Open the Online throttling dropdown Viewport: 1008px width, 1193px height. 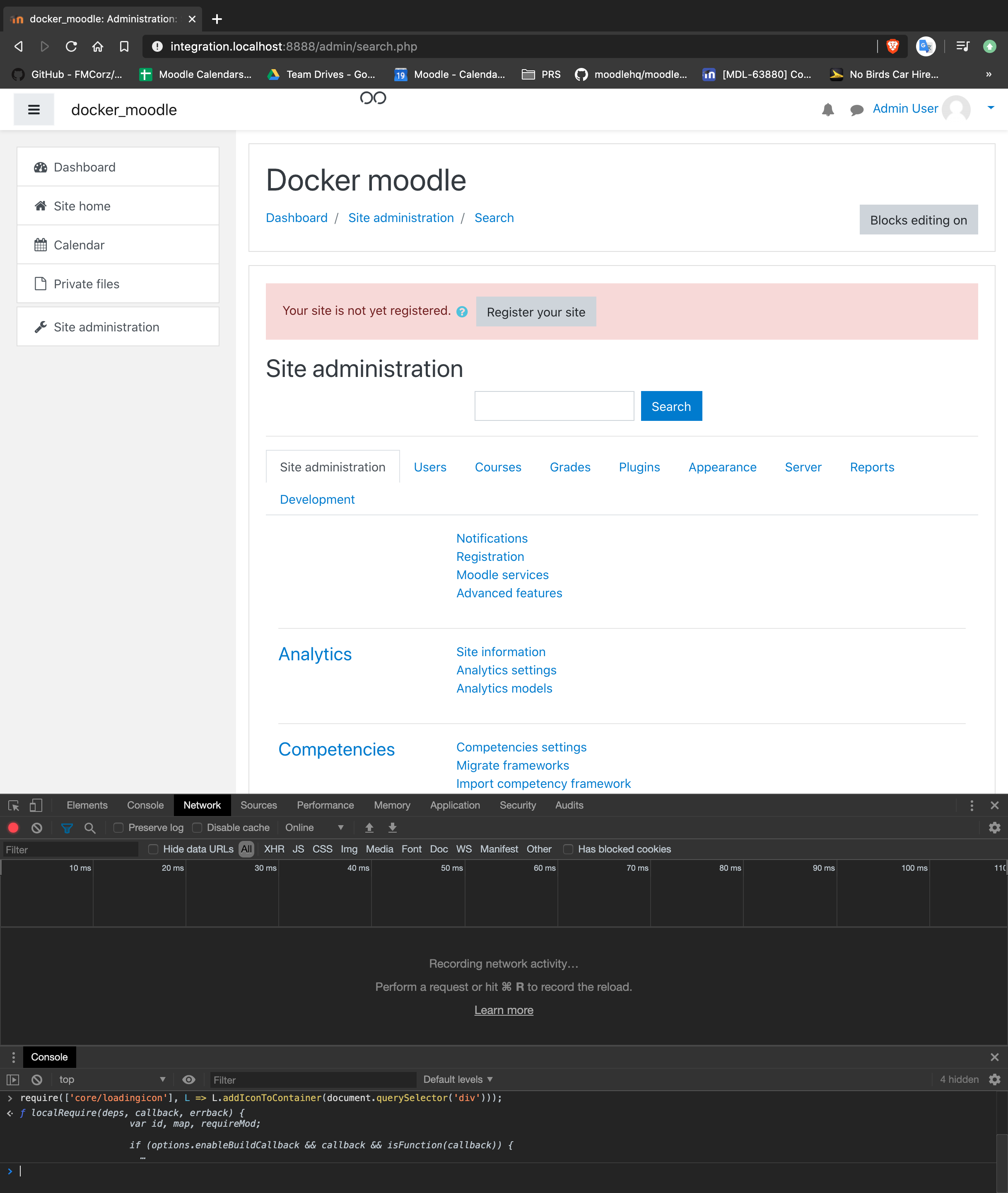[x=314, y=827]
